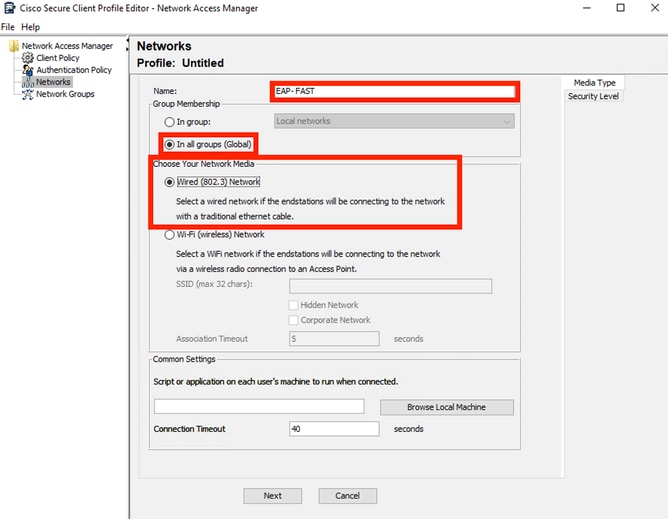The width and height of the screenshot is (668, 519).
Task: Switch to the Media Type tab
Action: tap(594, 83)
